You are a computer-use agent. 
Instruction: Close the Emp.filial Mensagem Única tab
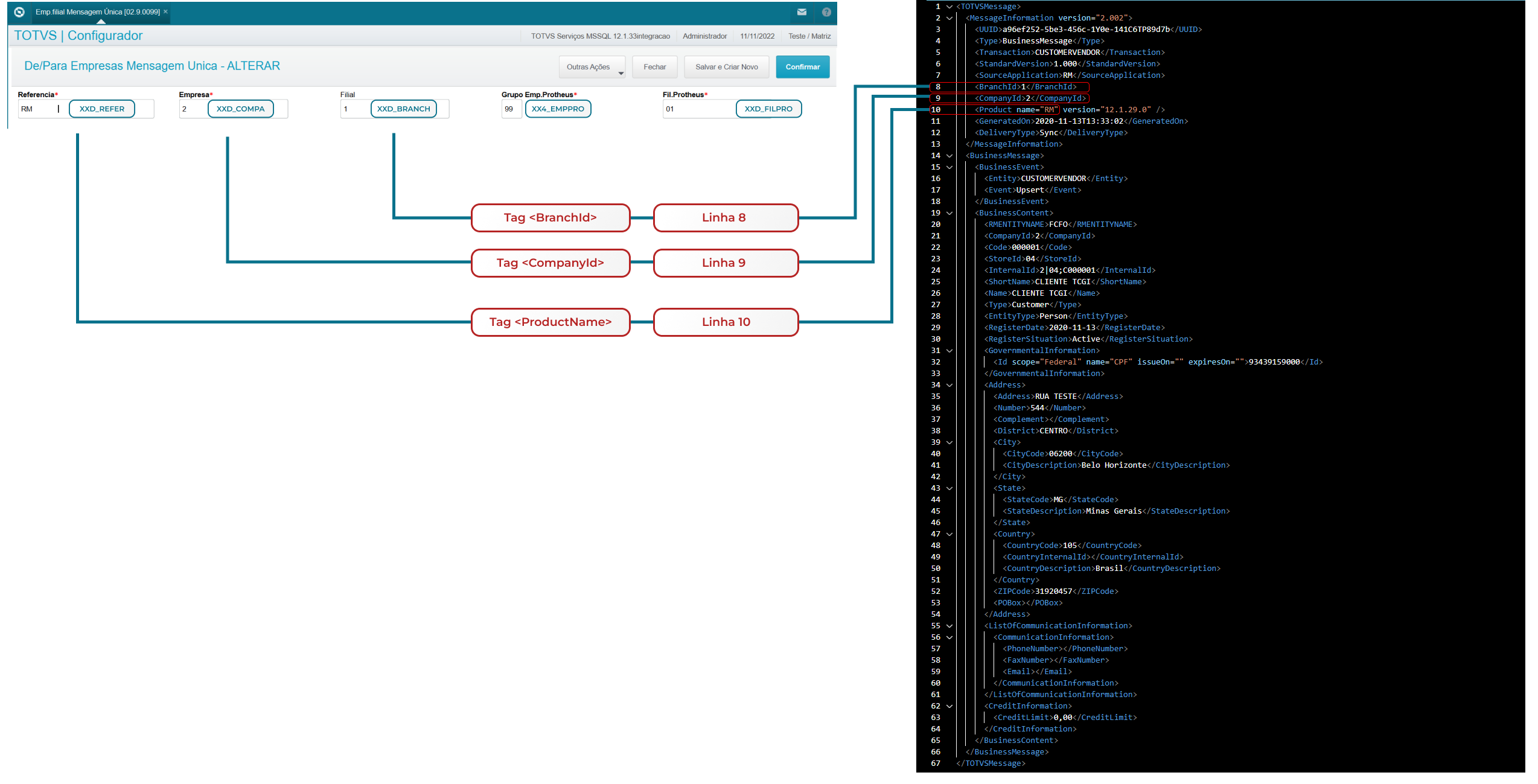(x=166, y=11)
